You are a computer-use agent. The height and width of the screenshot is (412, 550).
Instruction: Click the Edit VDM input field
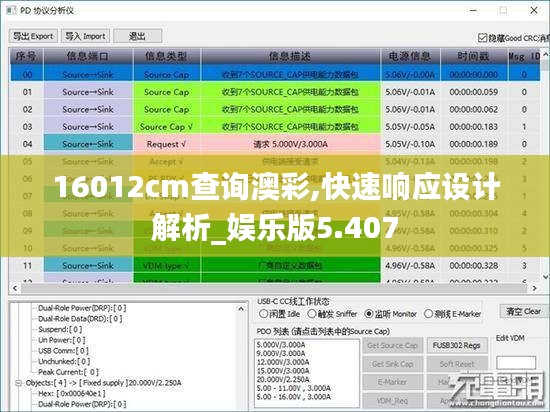click(516, 363)
